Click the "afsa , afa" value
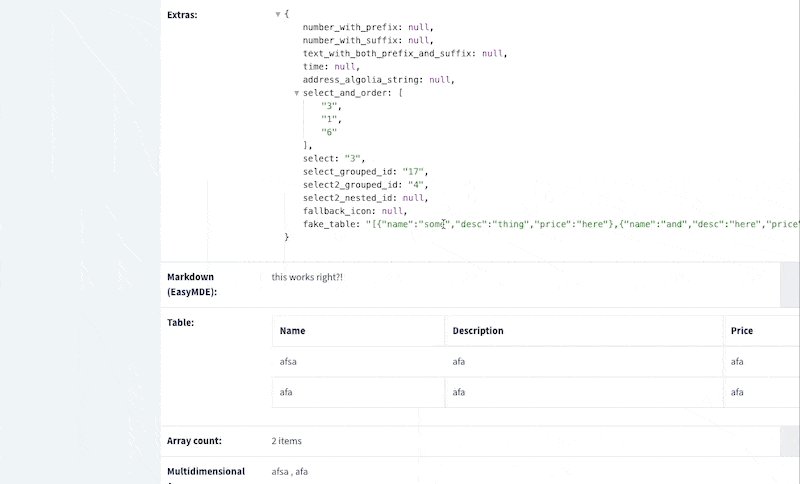 point(290,472)
